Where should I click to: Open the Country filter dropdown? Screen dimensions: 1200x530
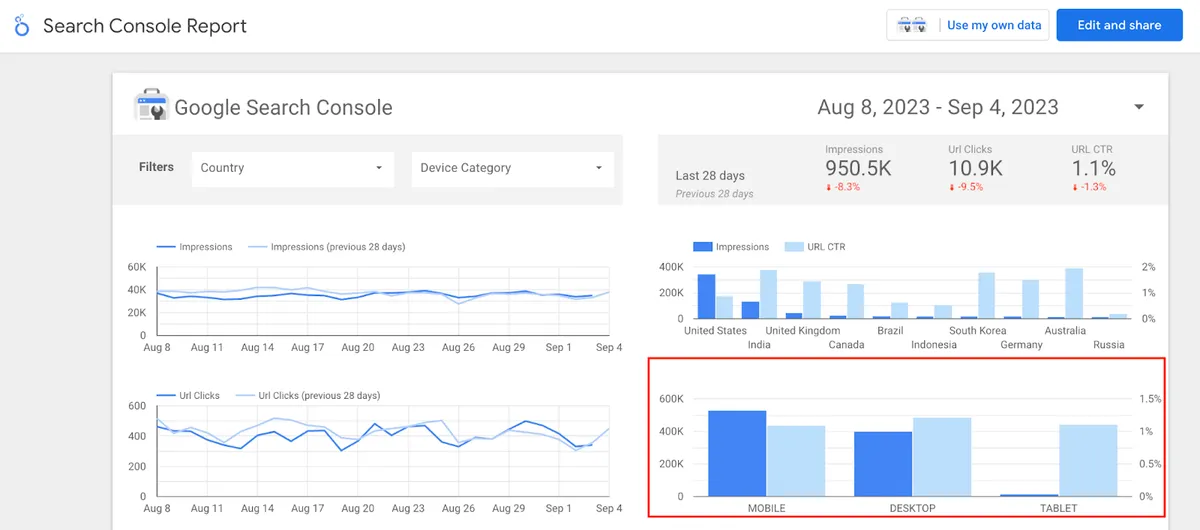click(x=292, y=168)
